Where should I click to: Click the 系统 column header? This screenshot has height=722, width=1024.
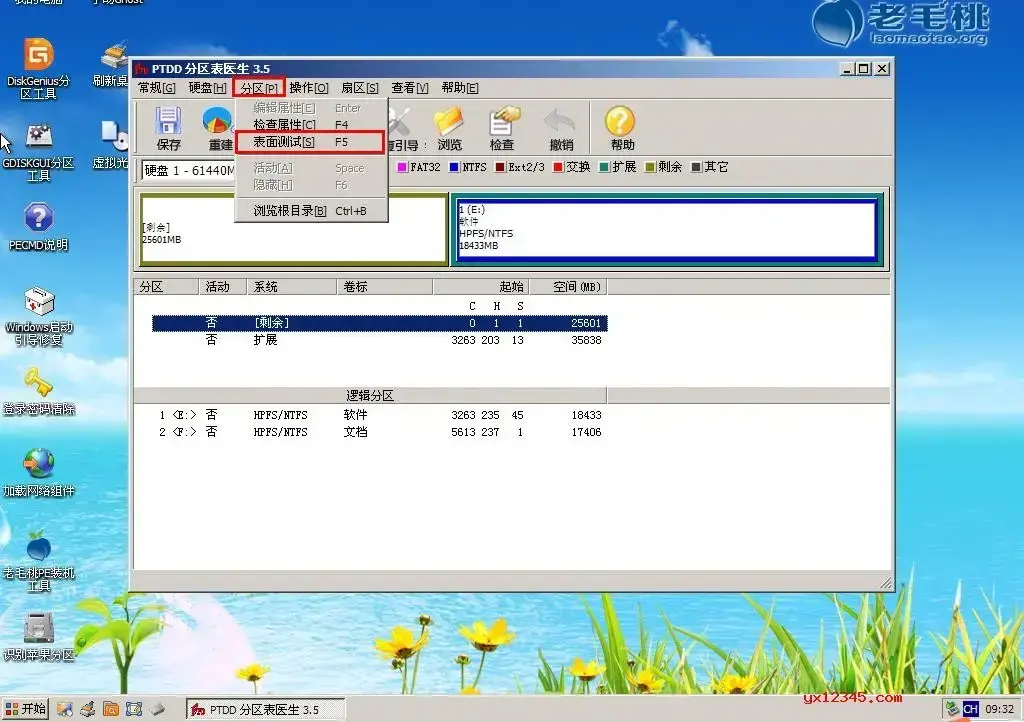(x=291, y=287)
